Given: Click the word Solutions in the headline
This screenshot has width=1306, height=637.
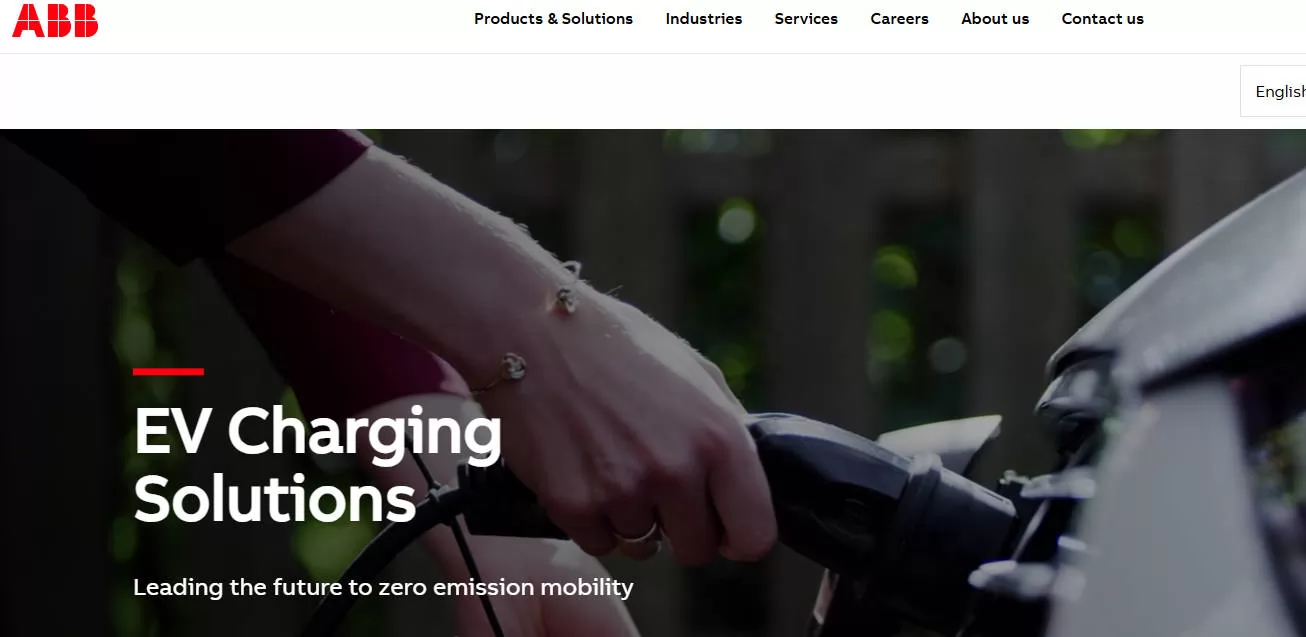Looking at the screenshot, I should [275, 498].
